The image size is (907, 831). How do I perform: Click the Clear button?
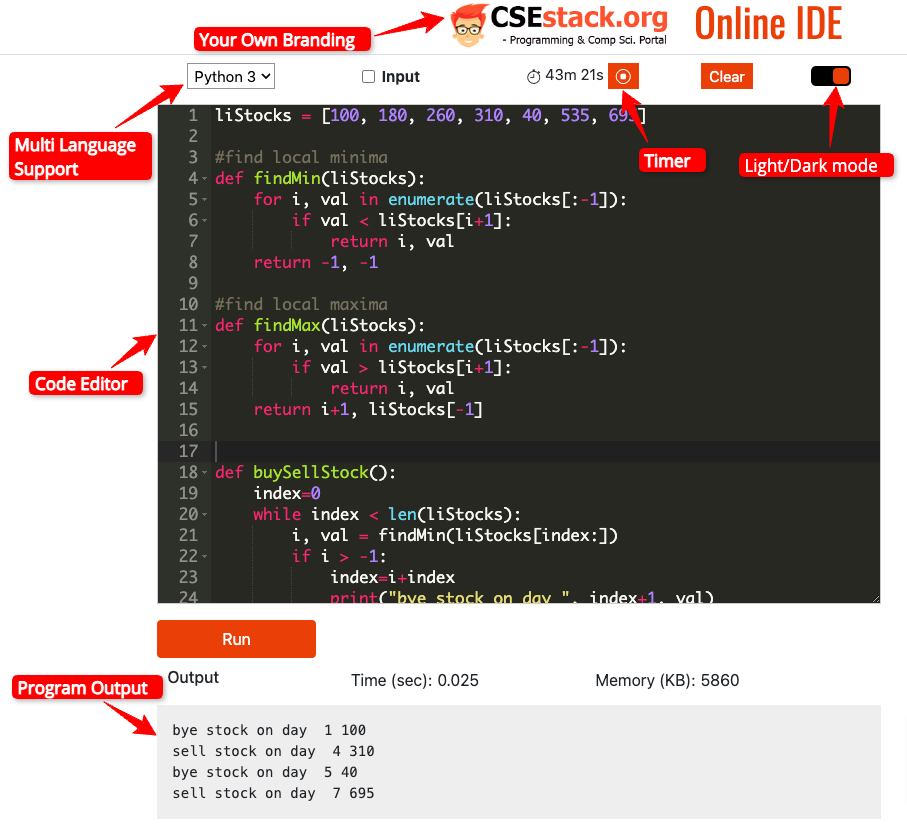pos(727,76)
